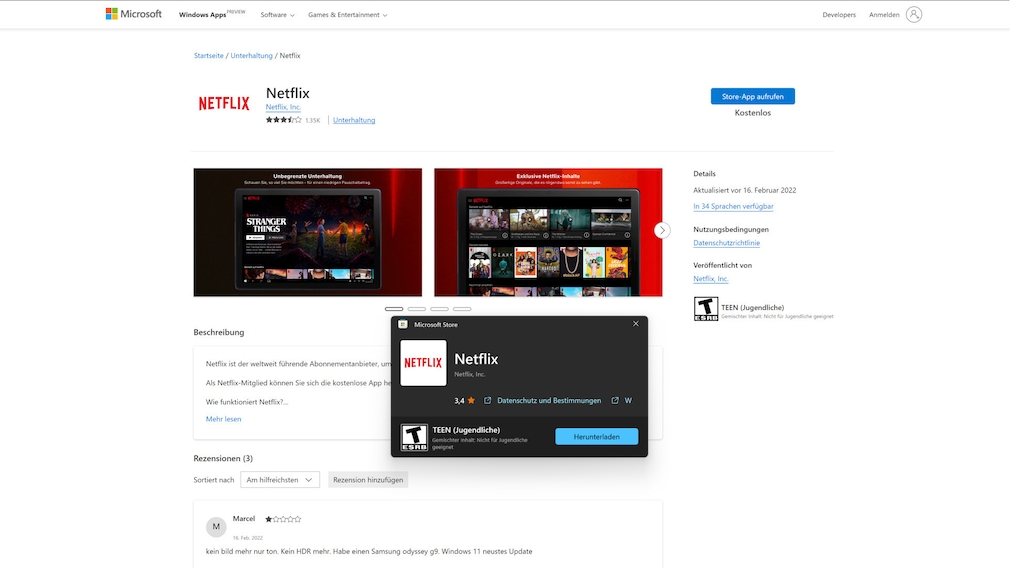This screenshot has width=1010, height=568.
Task: Open the Datenschutzrichtlinie link
Action: point(726,243)
